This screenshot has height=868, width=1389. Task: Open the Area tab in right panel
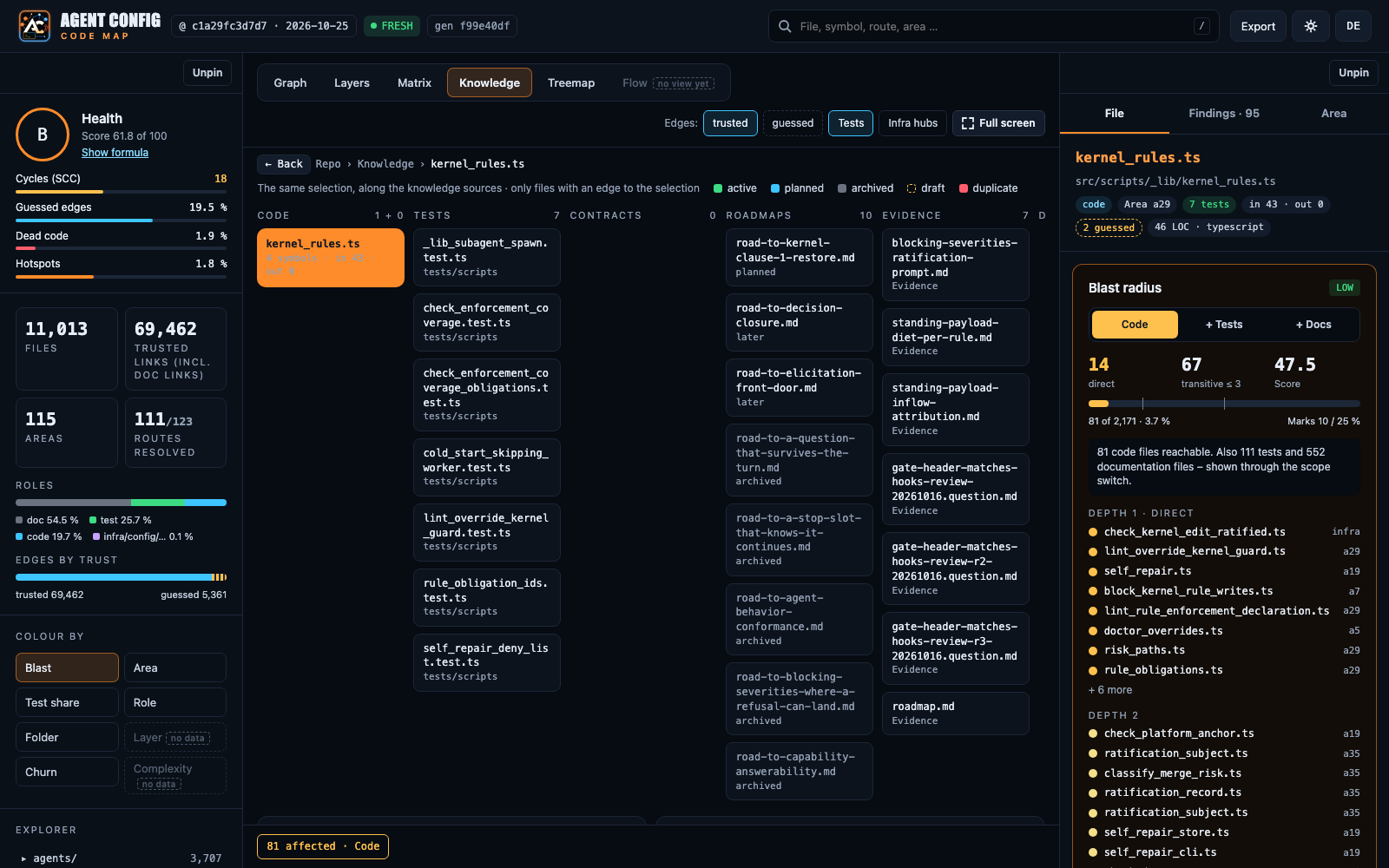1333,114
